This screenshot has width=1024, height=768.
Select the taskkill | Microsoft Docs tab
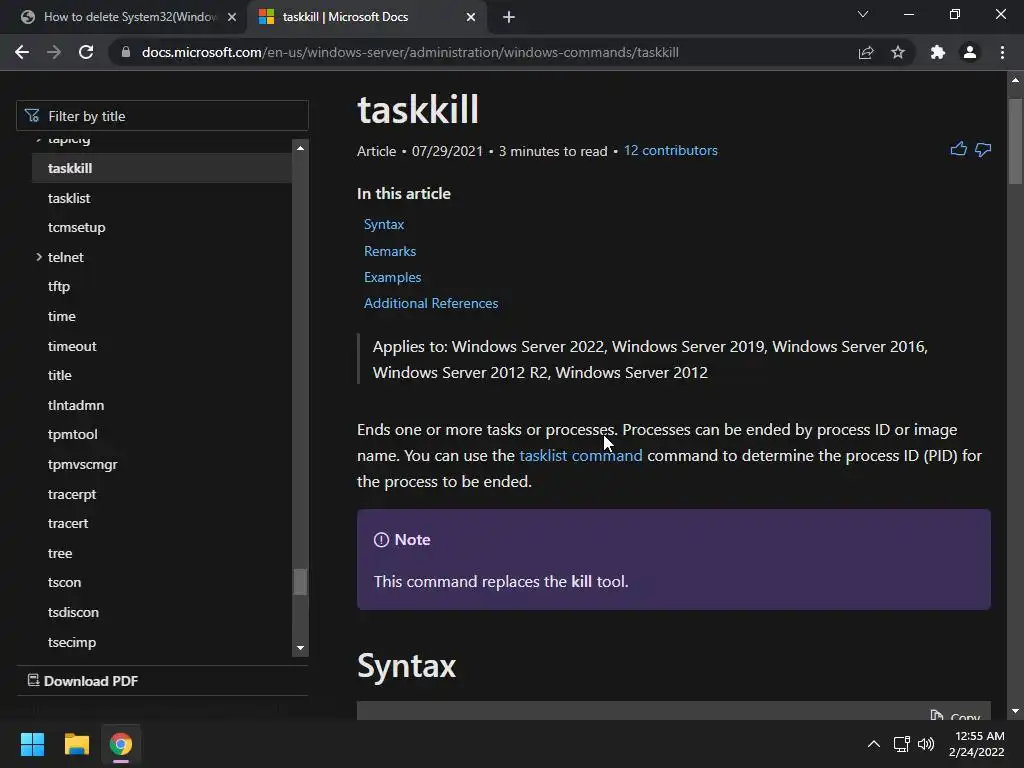345,17
